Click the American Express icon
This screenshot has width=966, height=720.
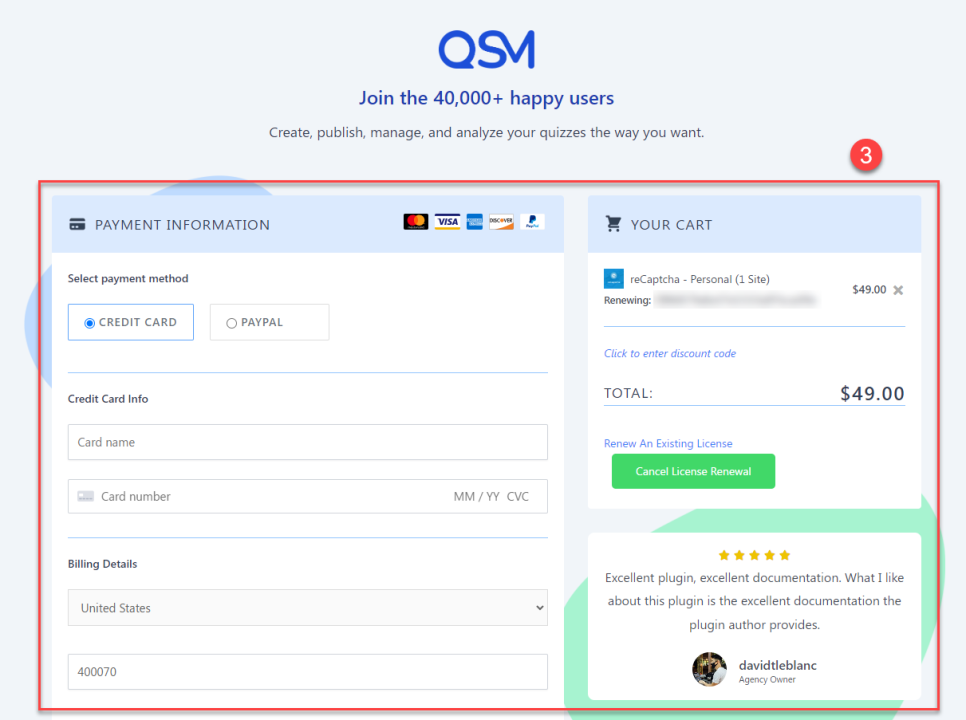point(474,221)
